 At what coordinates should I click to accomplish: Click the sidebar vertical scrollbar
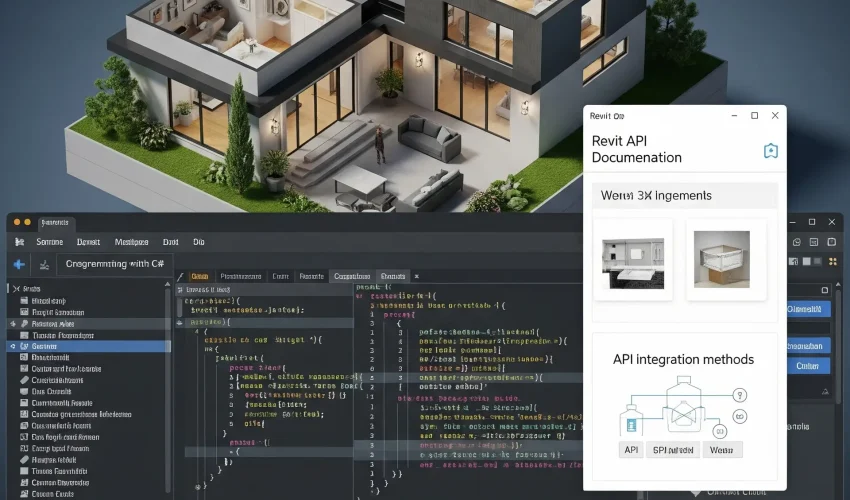(x=168, y=390)
